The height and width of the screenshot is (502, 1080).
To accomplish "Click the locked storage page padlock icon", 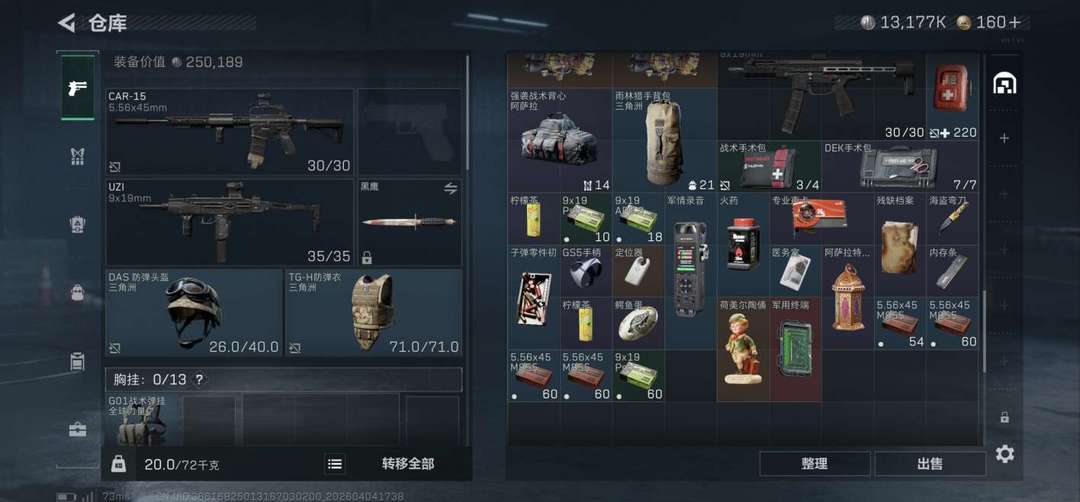I will (1004, 417).
